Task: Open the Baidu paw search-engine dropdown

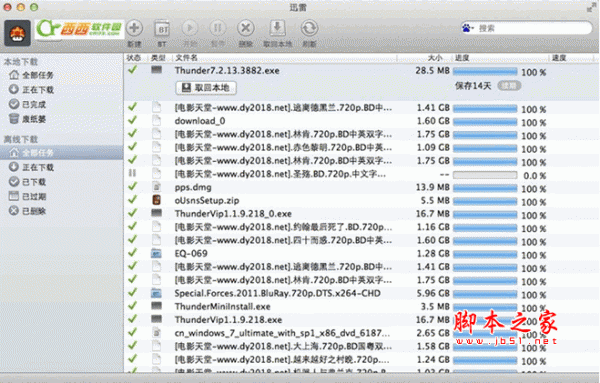Action: tap(468, 28)
